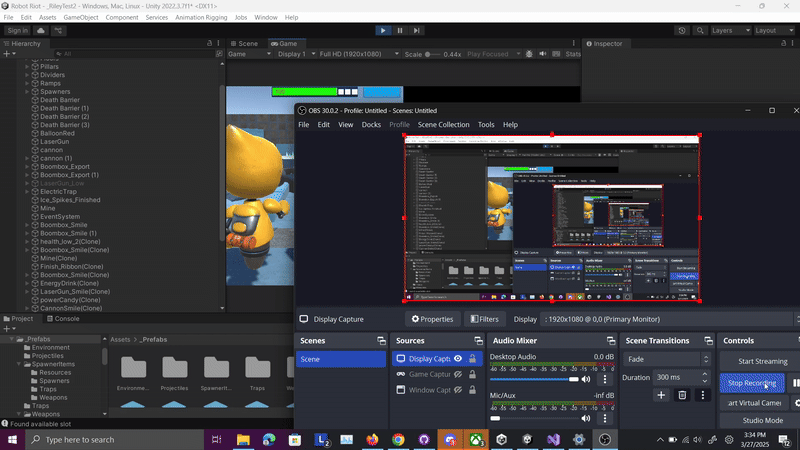Toggle Game view gizmos bug icon
800x450 pixels.
(529, 54)
